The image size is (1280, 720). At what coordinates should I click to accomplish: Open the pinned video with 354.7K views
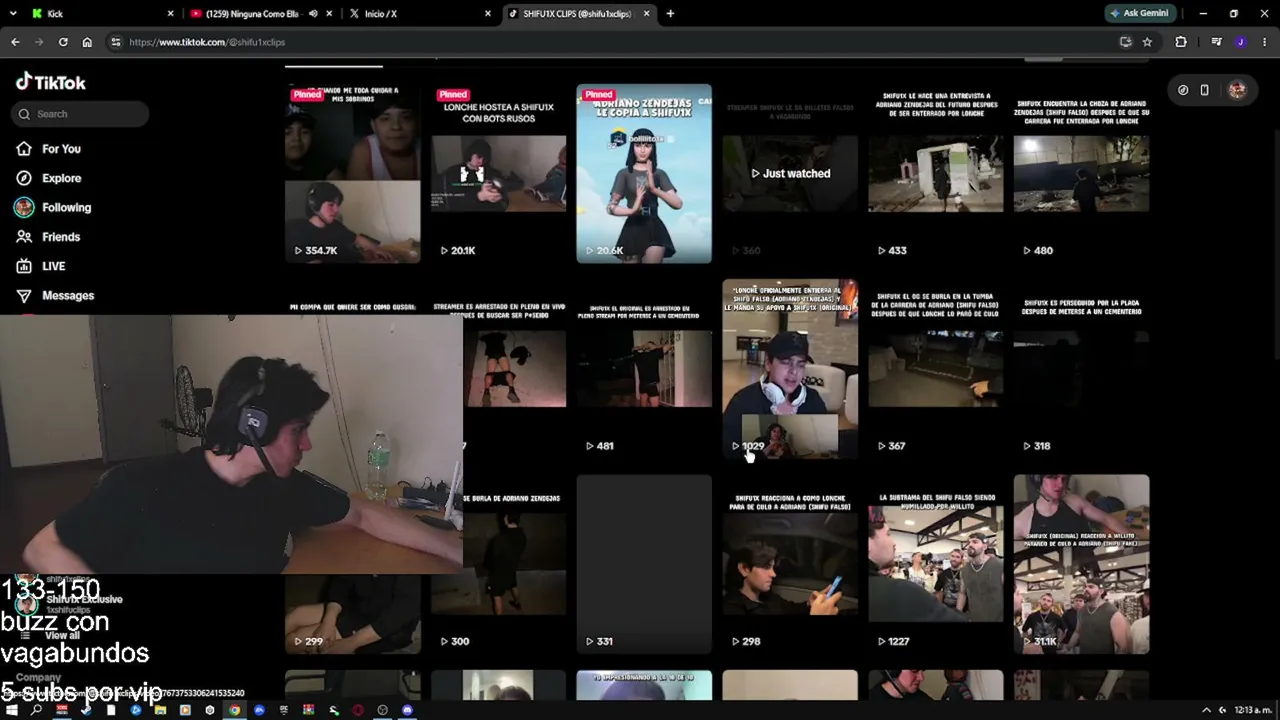tap(352, 173)
